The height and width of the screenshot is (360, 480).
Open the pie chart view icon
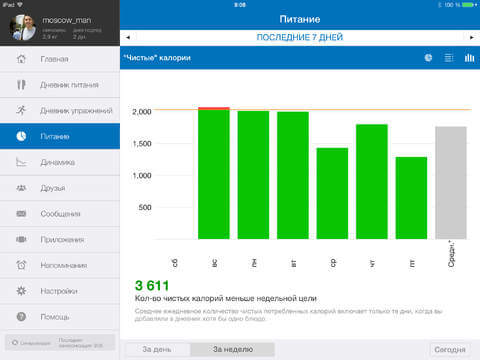pos(428,58)
